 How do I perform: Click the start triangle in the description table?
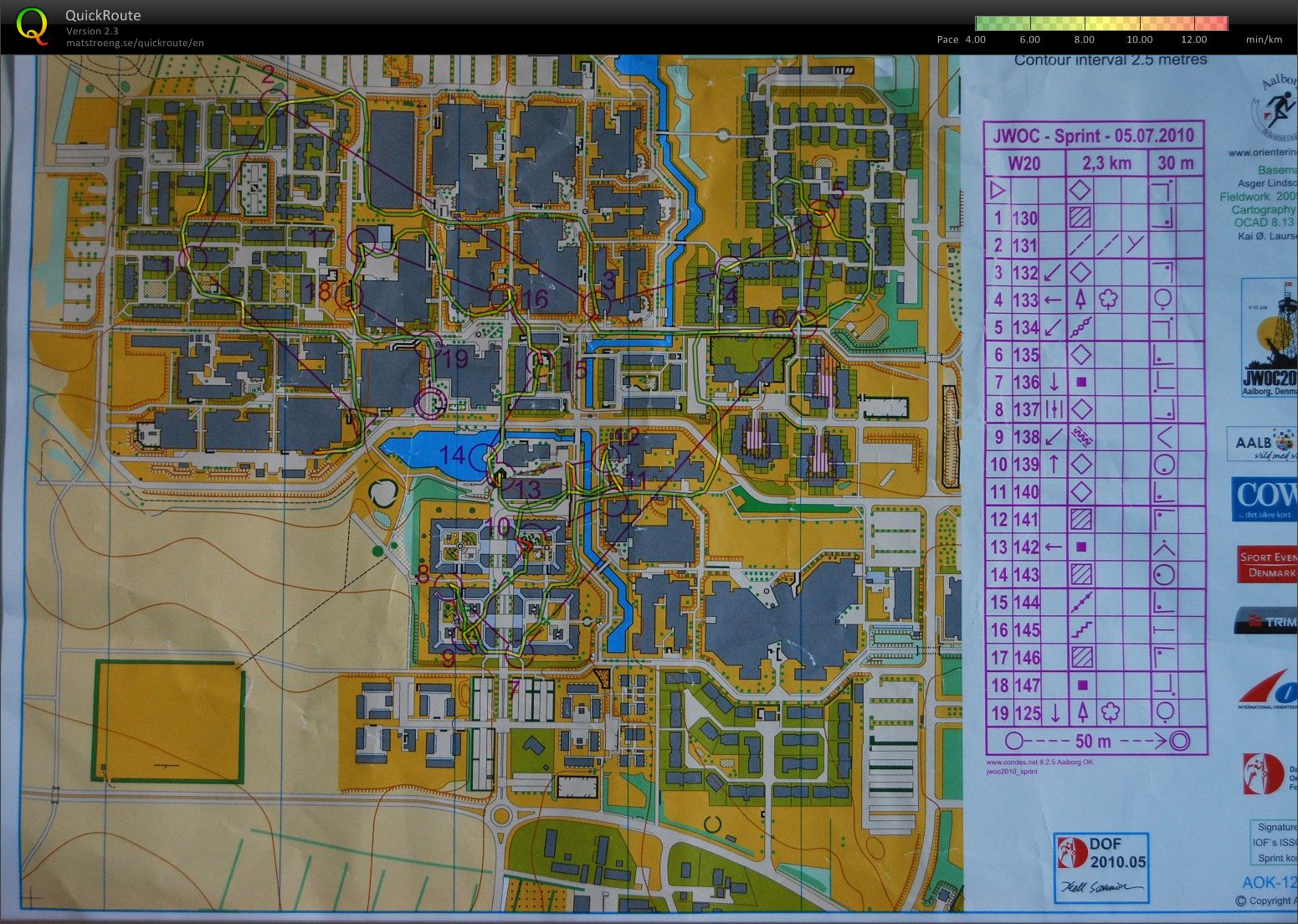[997, 190]
